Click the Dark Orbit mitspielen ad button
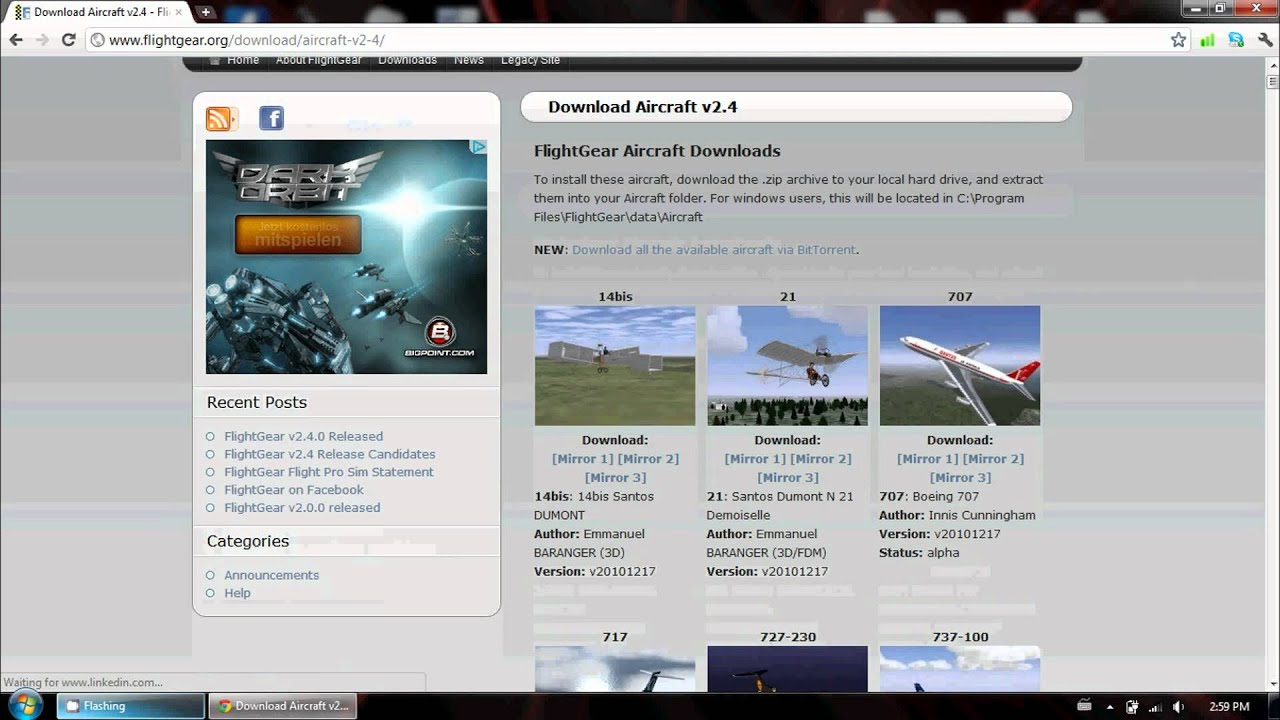 pos(298,235)
